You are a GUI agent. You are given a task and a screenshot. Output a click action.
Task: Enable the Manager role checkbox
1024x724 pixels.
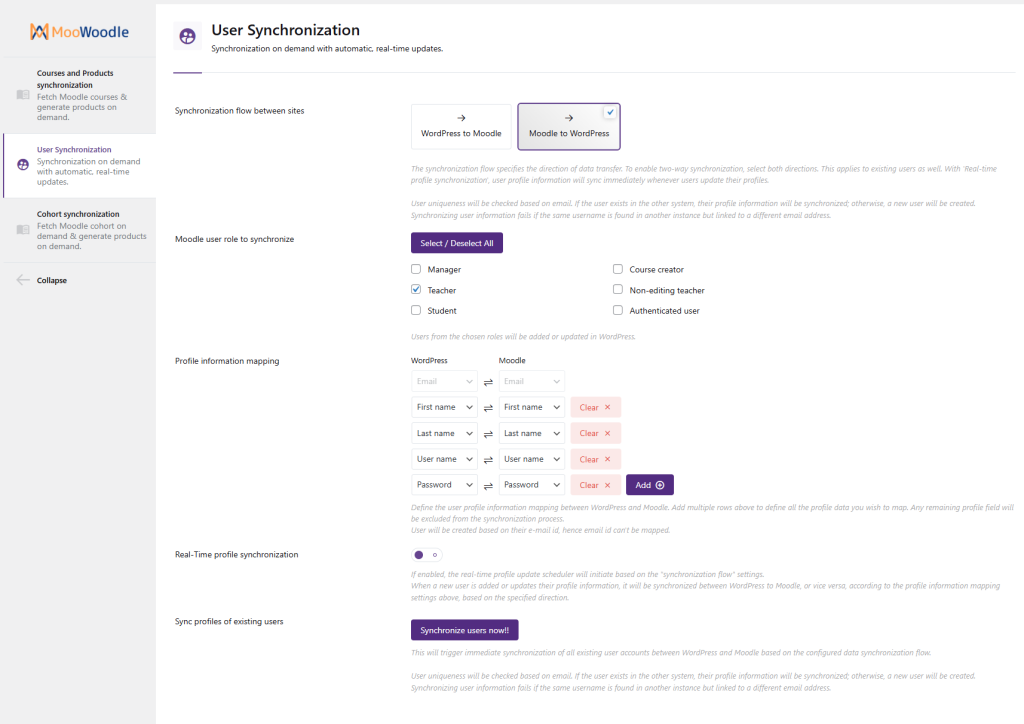point(416,270)
